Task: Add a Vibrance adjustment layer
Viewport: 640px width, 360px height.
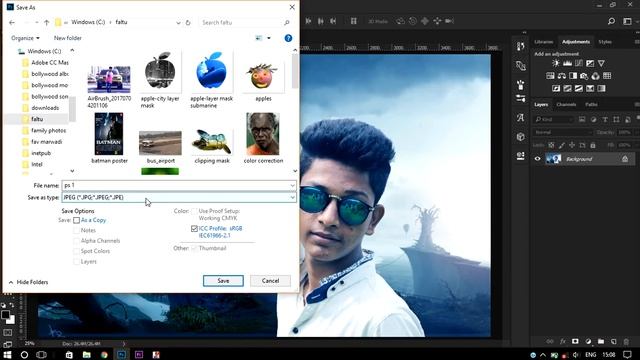Action: point(601,63)
